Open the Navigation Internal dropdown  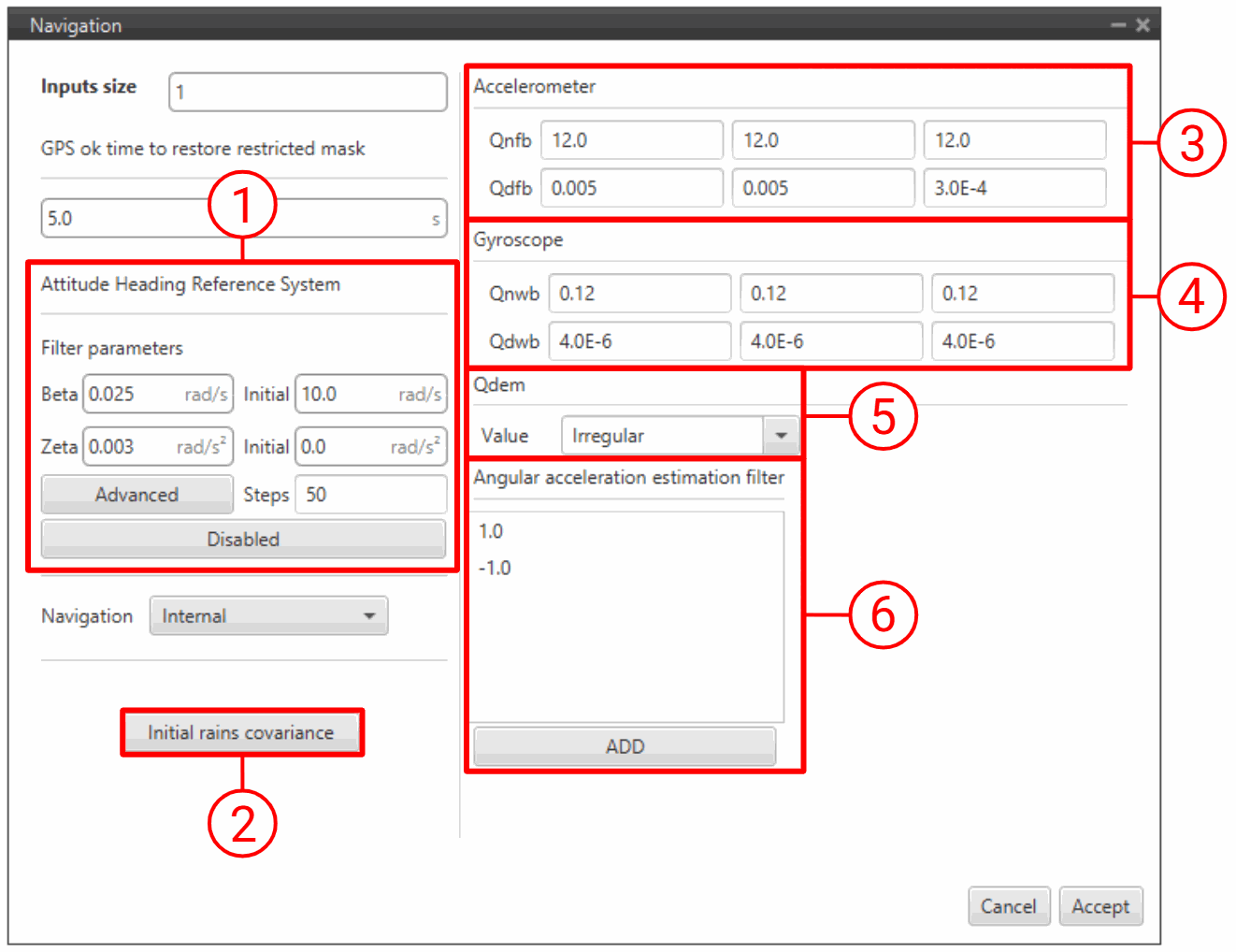(268, 616)
